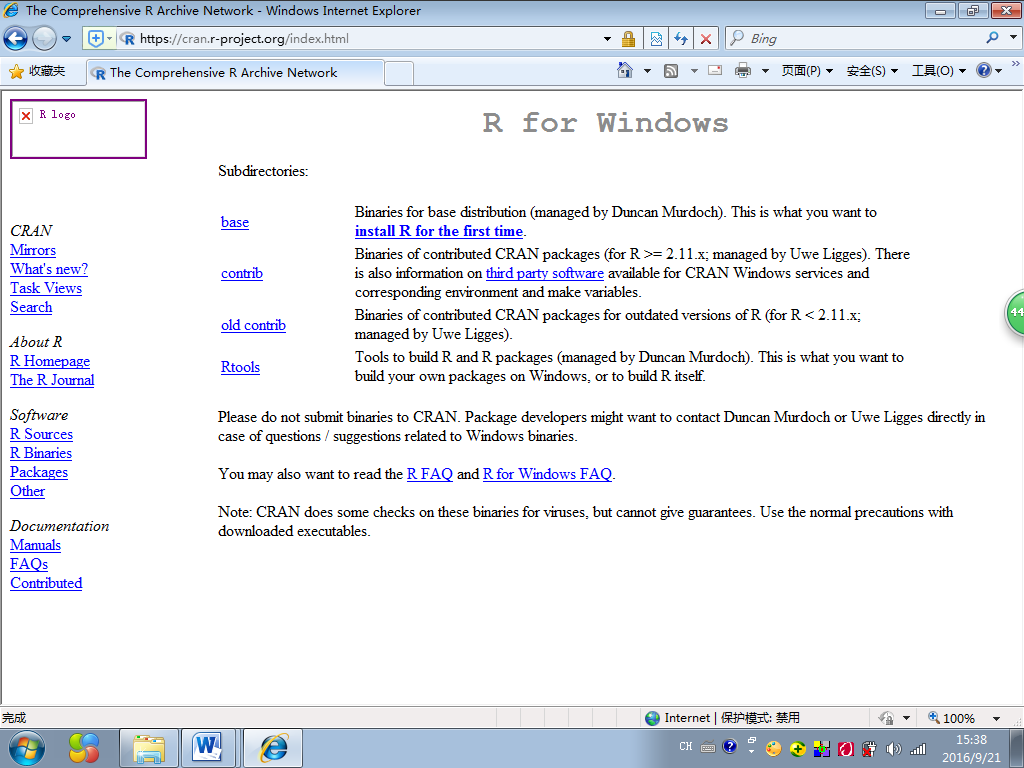Expand the address bar autocomplete dropdown
Viewport: 1024px width, 768px height.
click(607, 39)
